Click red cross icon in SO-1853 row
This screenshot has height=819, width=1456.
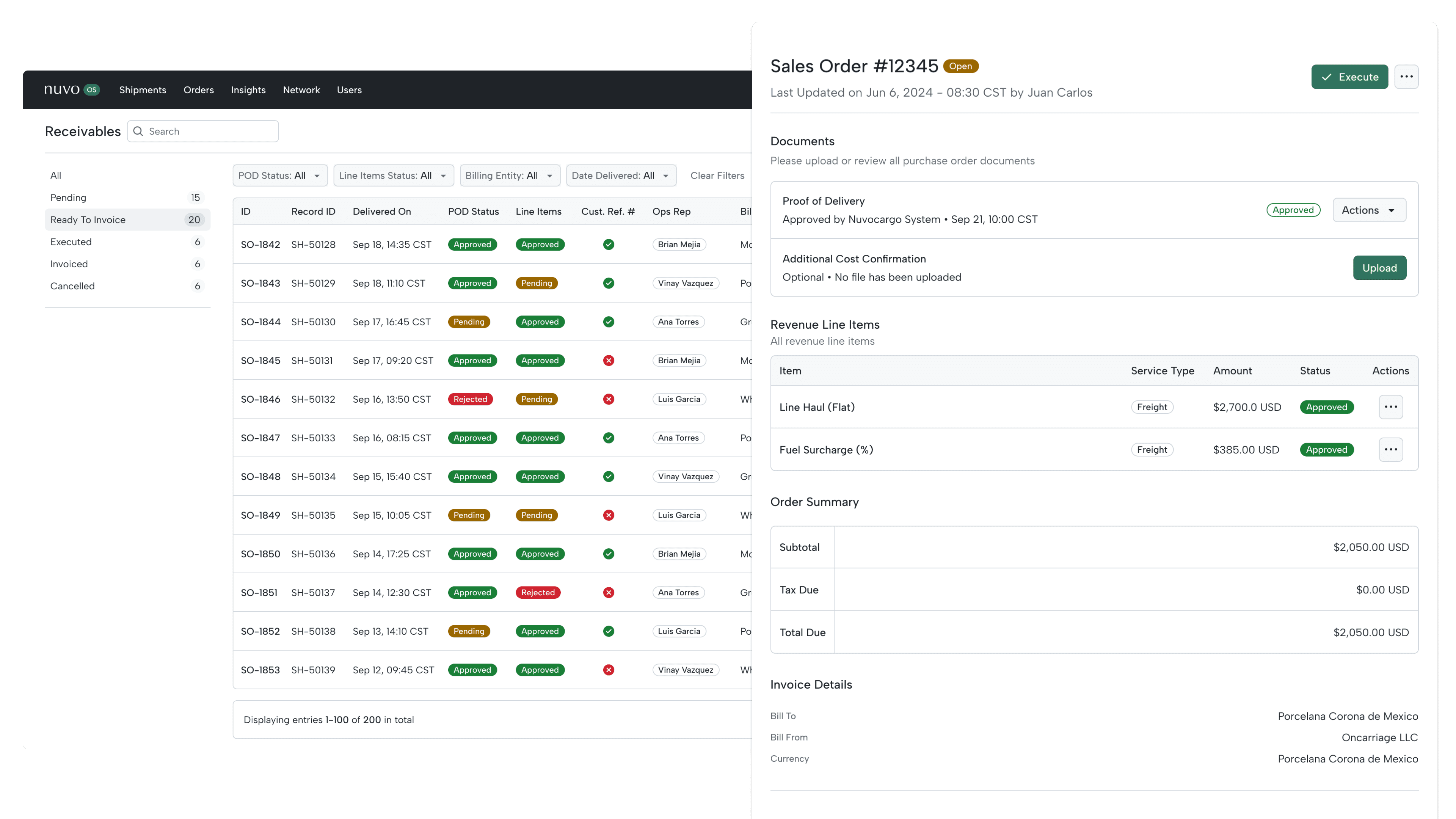click(608, 670)
